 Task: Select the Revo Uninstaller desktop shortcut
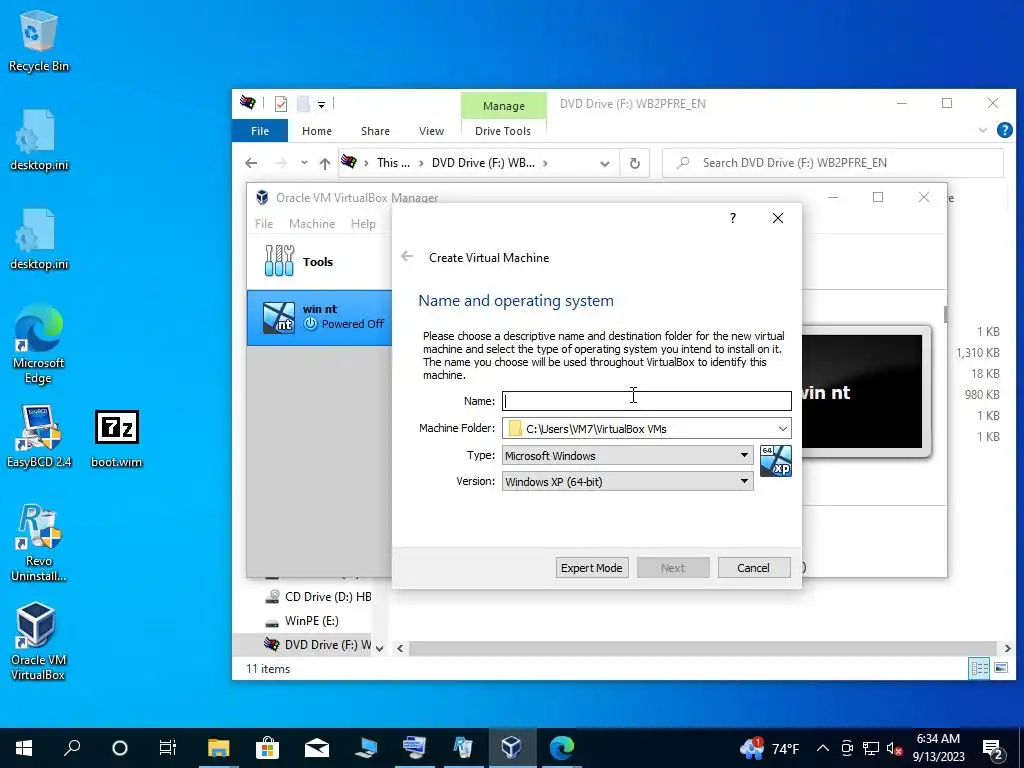coord(39,543)
